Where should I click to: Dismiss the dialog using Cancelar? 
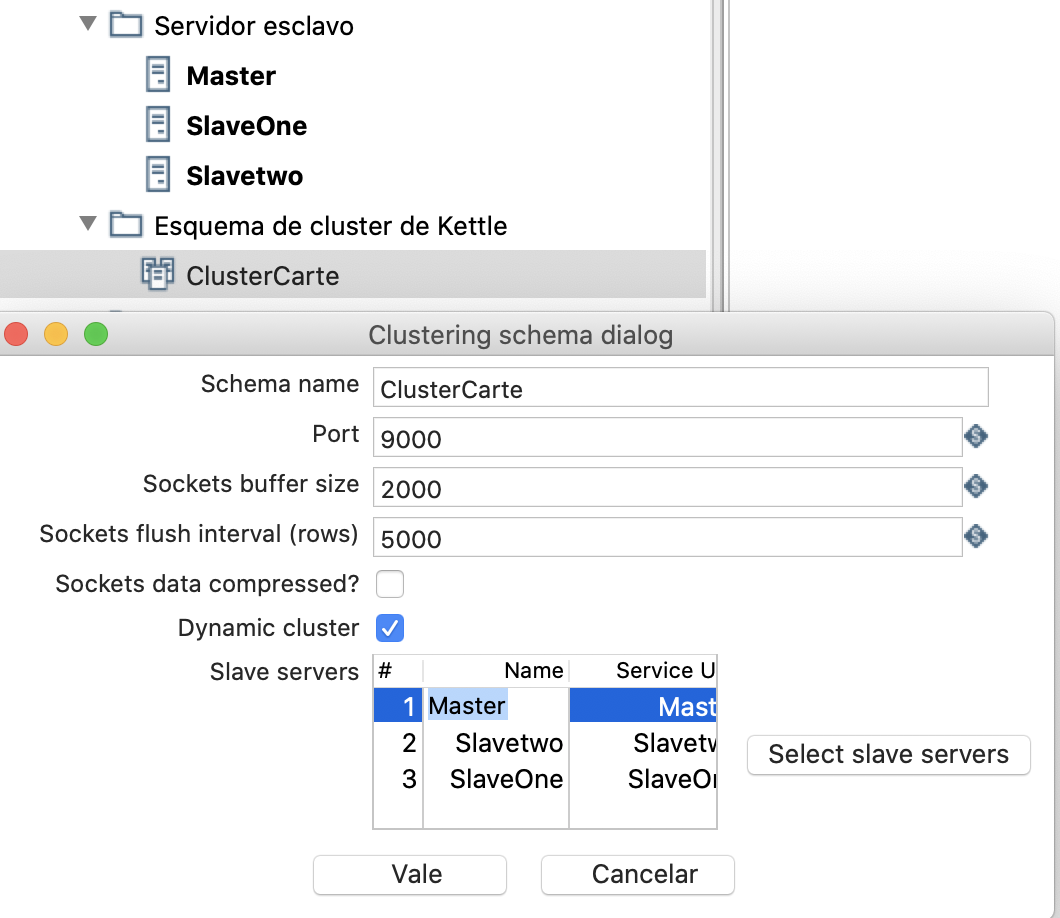pyautogui.click(x=637, y=874)
